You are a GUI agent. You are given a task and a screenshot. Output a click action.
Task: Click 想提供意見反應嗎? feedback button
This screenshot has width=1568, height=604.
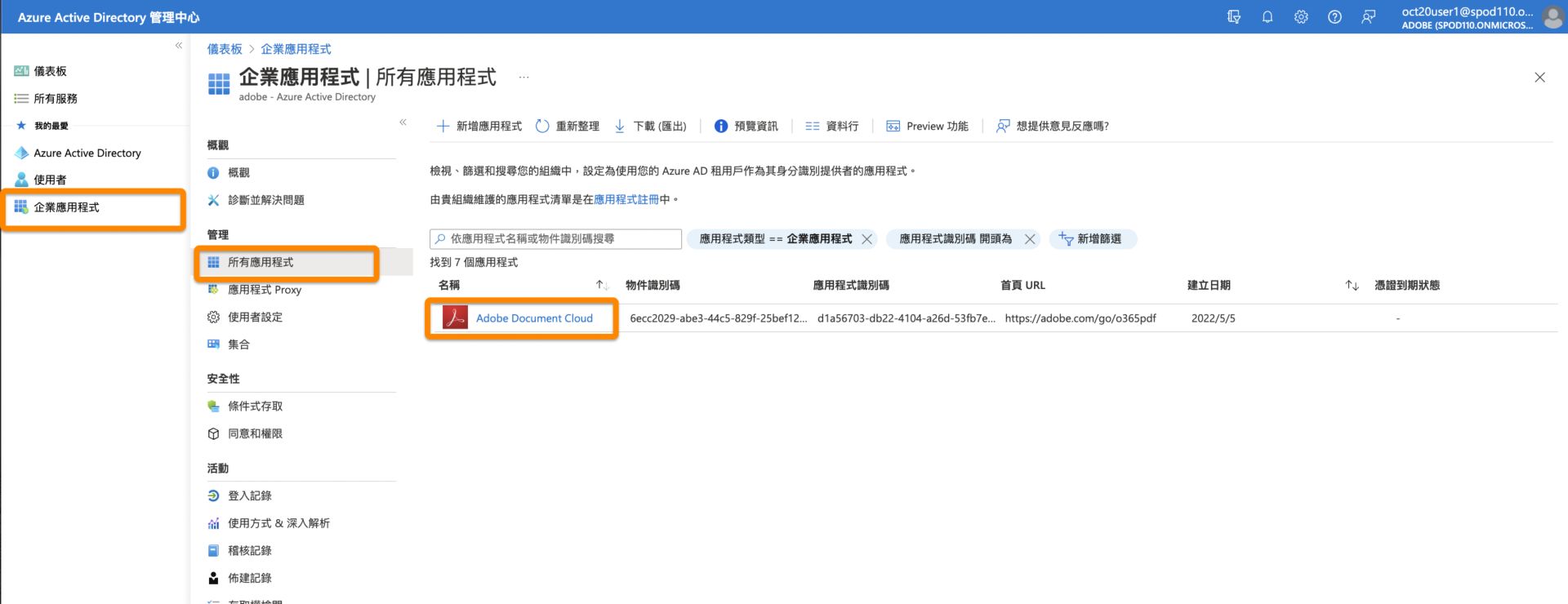pyautogui.click(x=1052, y=126)
